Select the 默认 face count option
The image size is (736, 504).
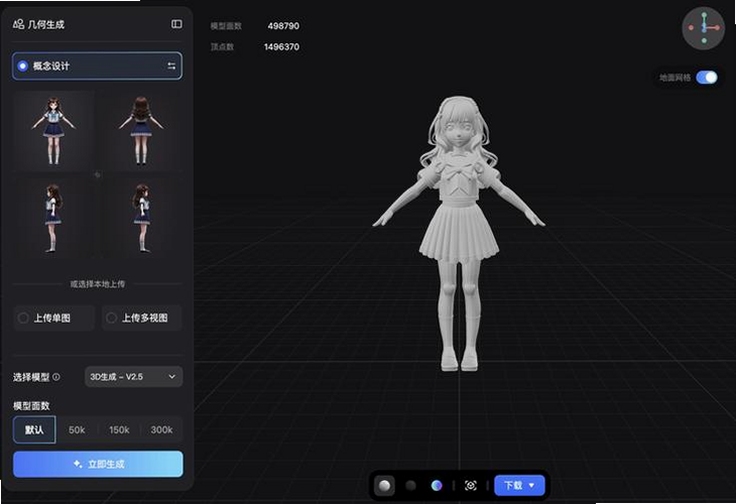[34, 429]
